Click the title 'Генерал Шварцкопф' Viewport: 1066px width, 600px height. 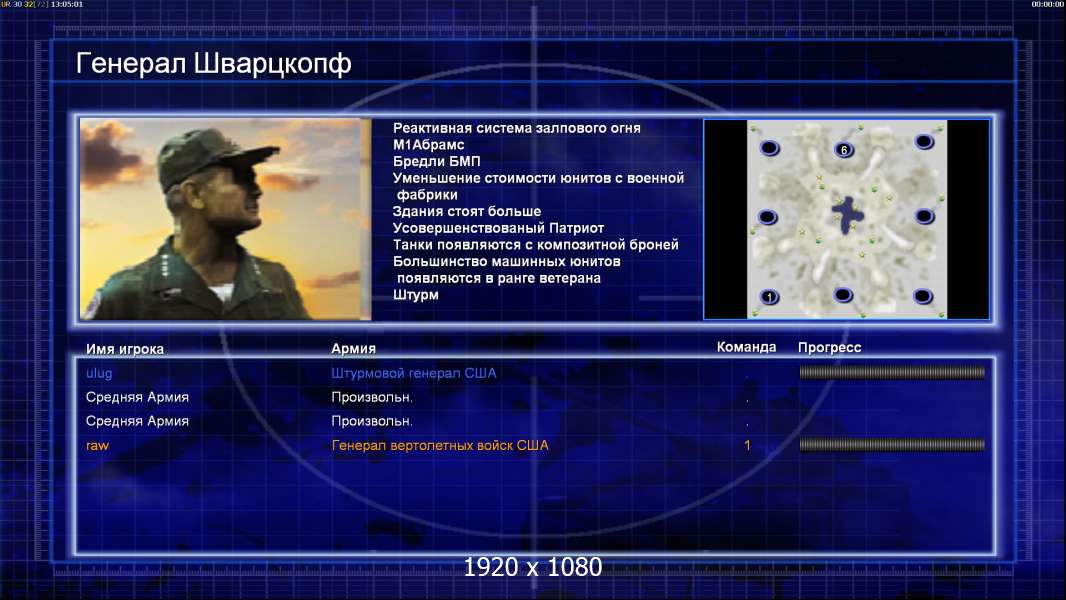pyautogui.click(x=213, y=63)
